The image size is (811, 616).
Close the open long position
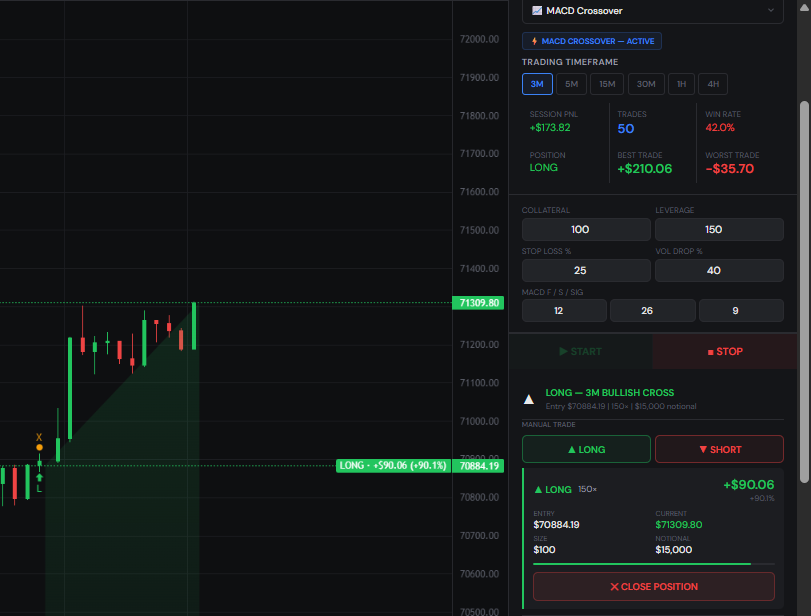click(654, 587)
